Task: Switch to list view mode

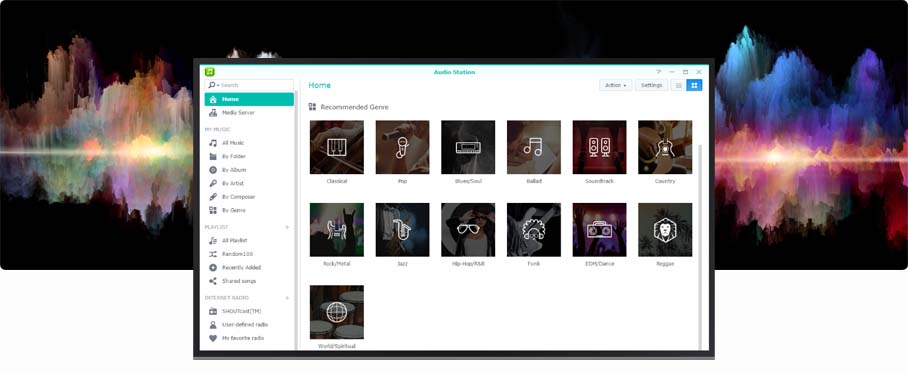Action: tap(678, 85)
